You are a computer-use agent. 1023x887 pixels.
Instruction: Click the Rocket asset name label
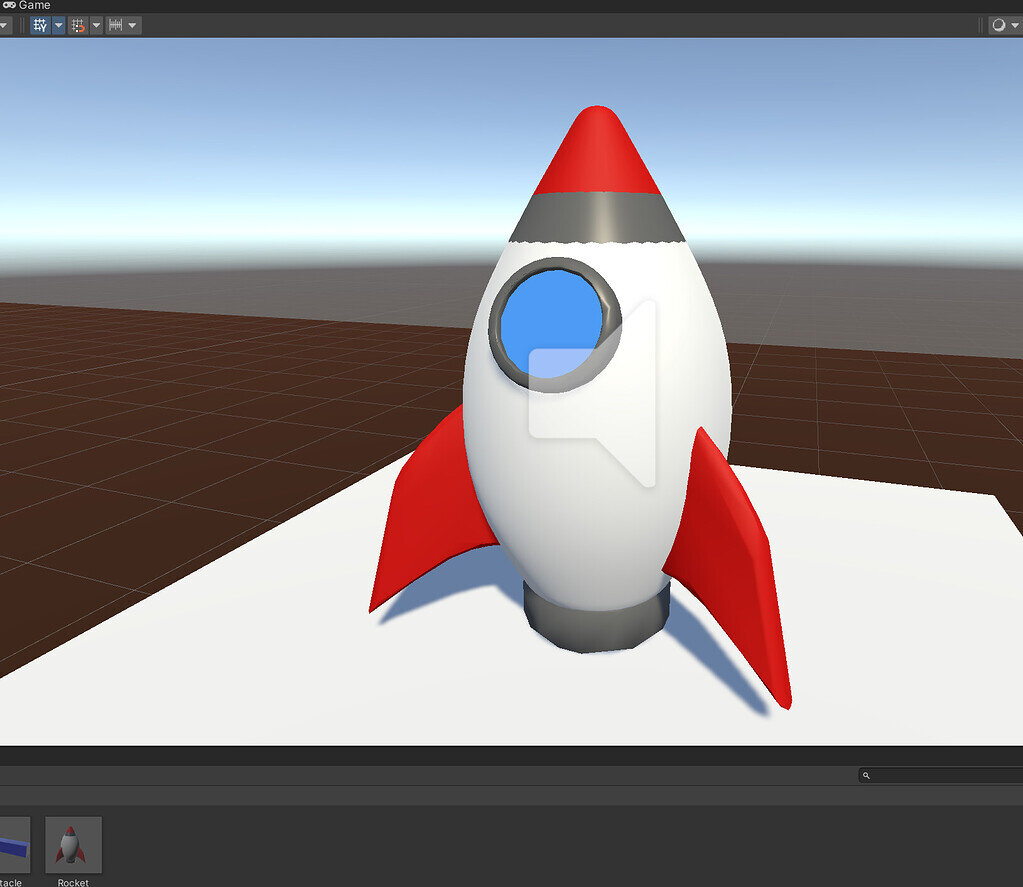point(72,882)
